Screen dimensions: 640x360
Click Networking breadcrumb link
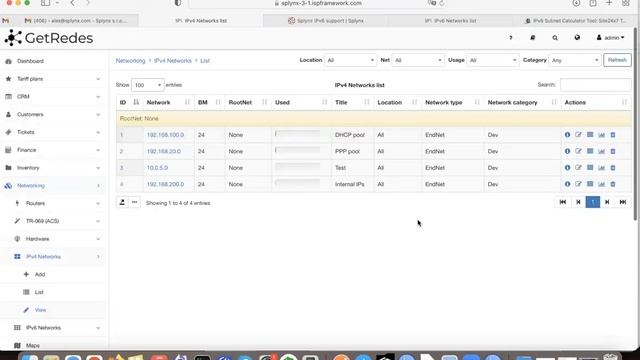[130, 60]
